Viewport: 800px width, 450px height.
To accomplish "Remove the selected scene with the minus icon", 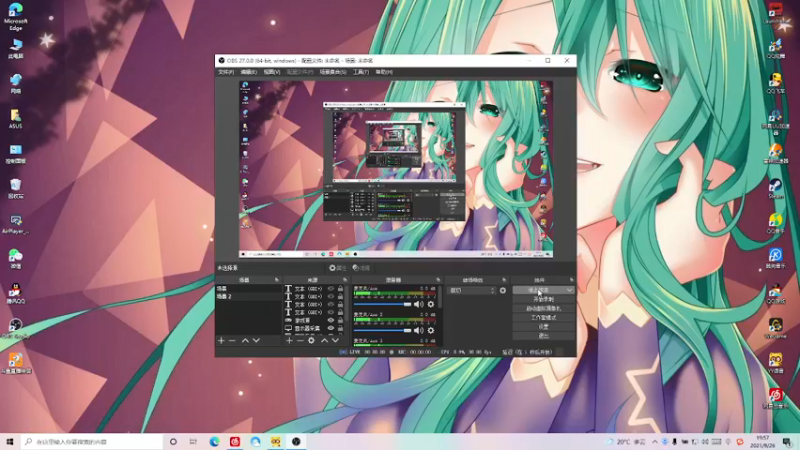I will [x=232, y=340].
